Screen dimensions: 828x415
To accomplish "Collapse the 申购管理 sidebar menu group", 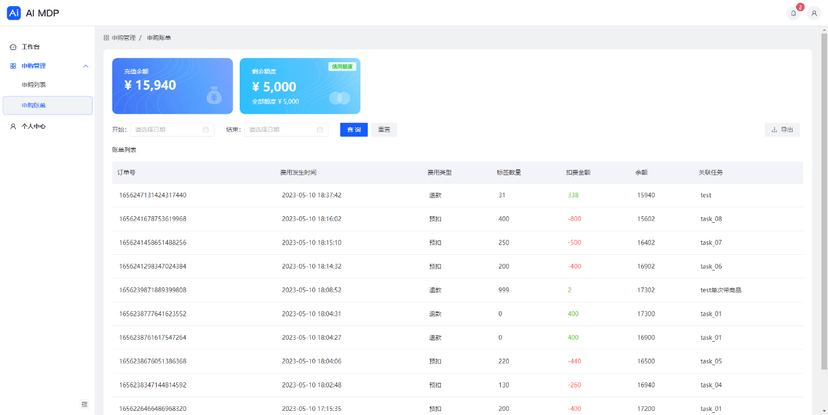I will pos(85,66).
